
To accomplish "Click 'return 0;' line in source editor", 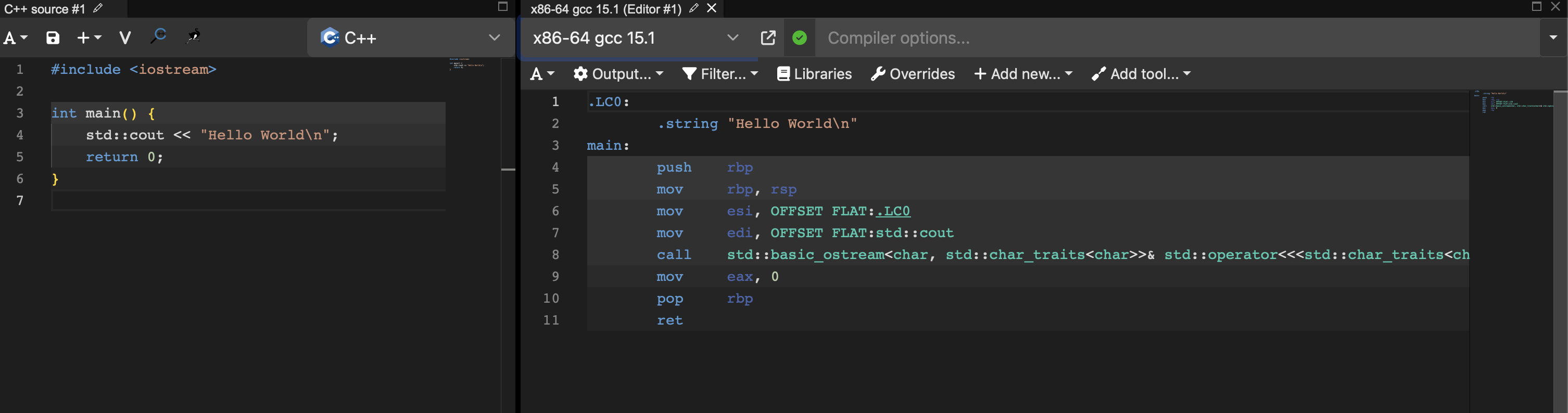I will tap(124, 157).
